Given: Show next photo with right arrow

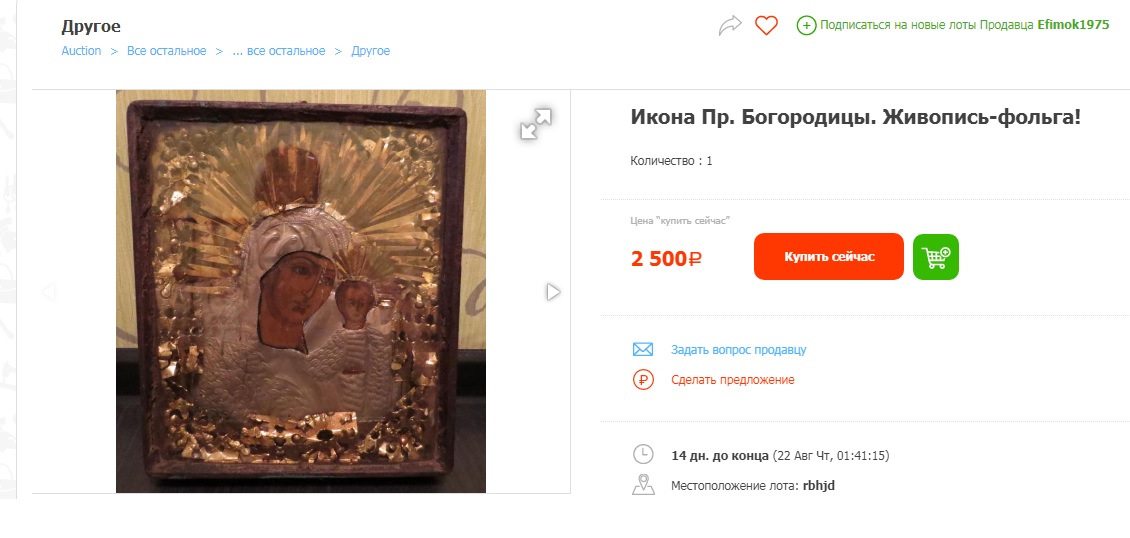Looking at the screenshot, I should [x=553, y=292].
